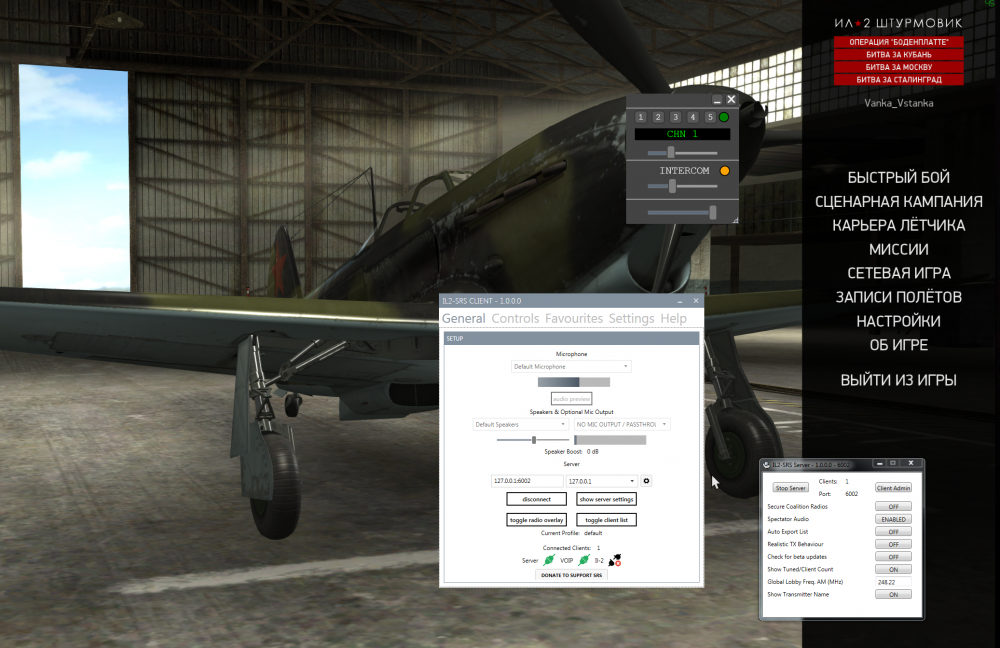
Task: Open КАРЬЕРА ЛЁТЧИКА menu item
Action: click(899, 225)
